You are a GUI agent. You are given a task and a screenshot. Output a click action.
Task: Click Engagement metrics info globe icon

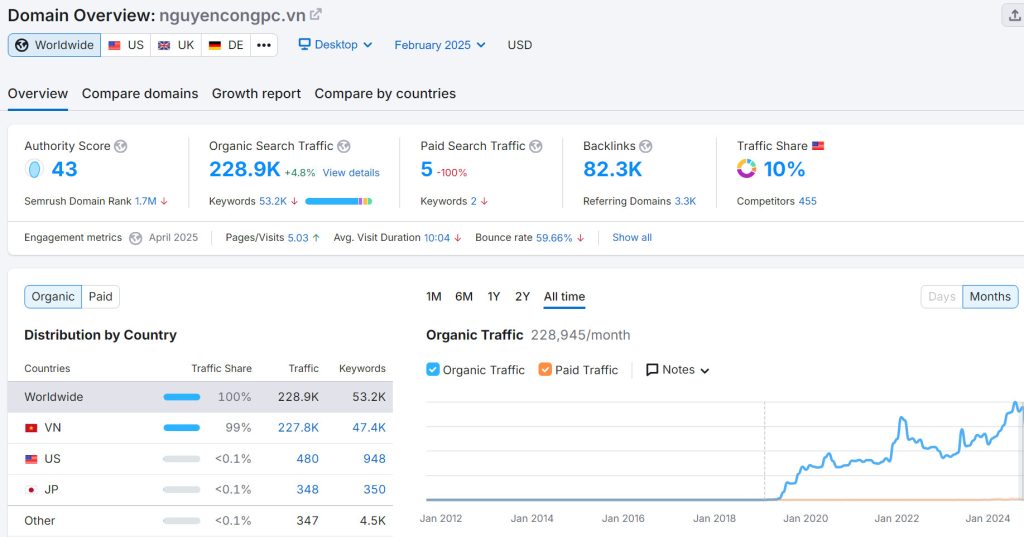(x=135, y=238)
